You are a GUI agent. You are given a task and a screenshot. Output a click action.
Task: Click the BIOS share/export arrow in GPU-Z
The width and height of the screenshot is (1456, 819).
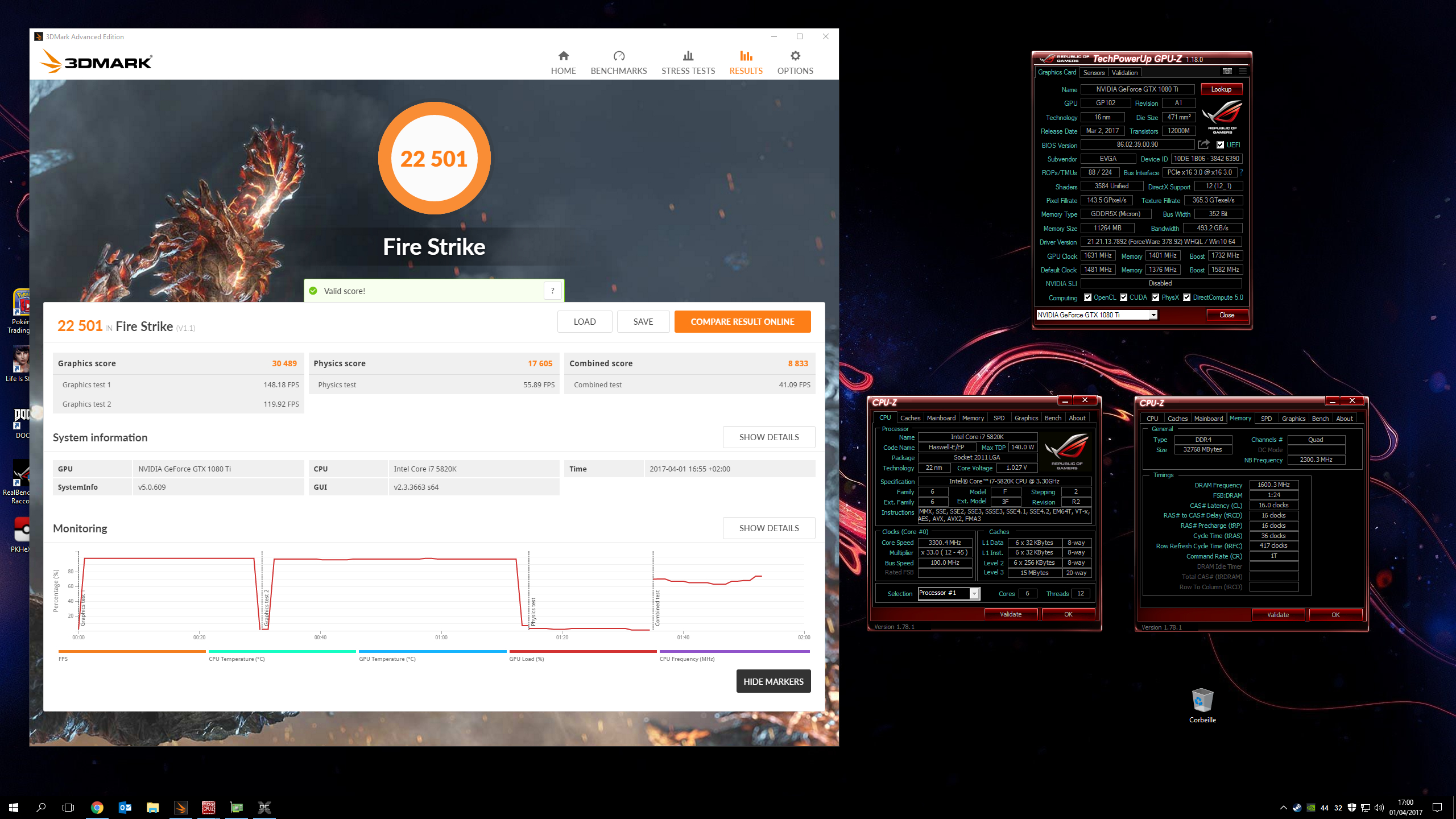coord(1203,144)
